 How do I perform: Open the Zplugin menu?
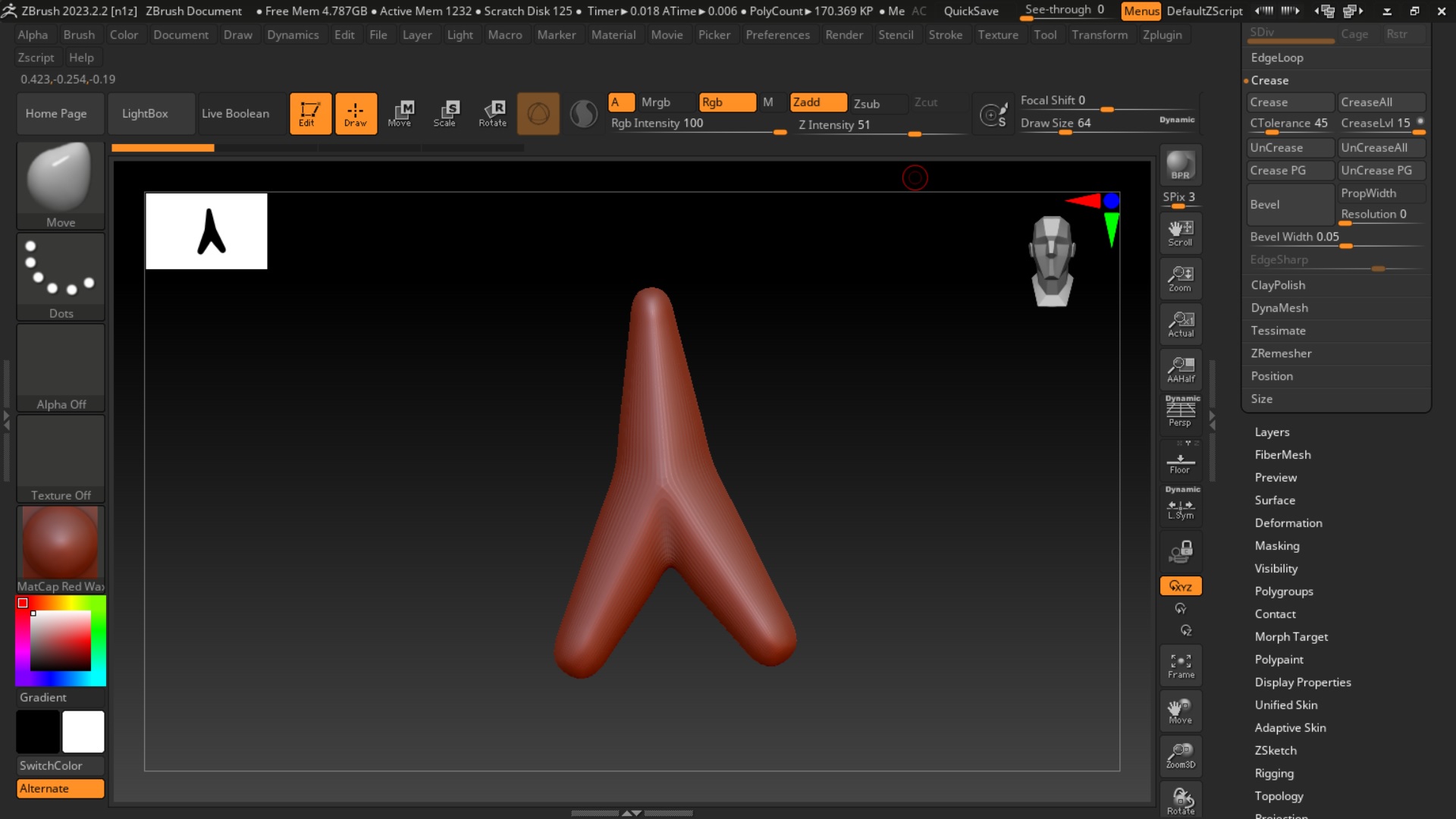(x=1162, y=35)
